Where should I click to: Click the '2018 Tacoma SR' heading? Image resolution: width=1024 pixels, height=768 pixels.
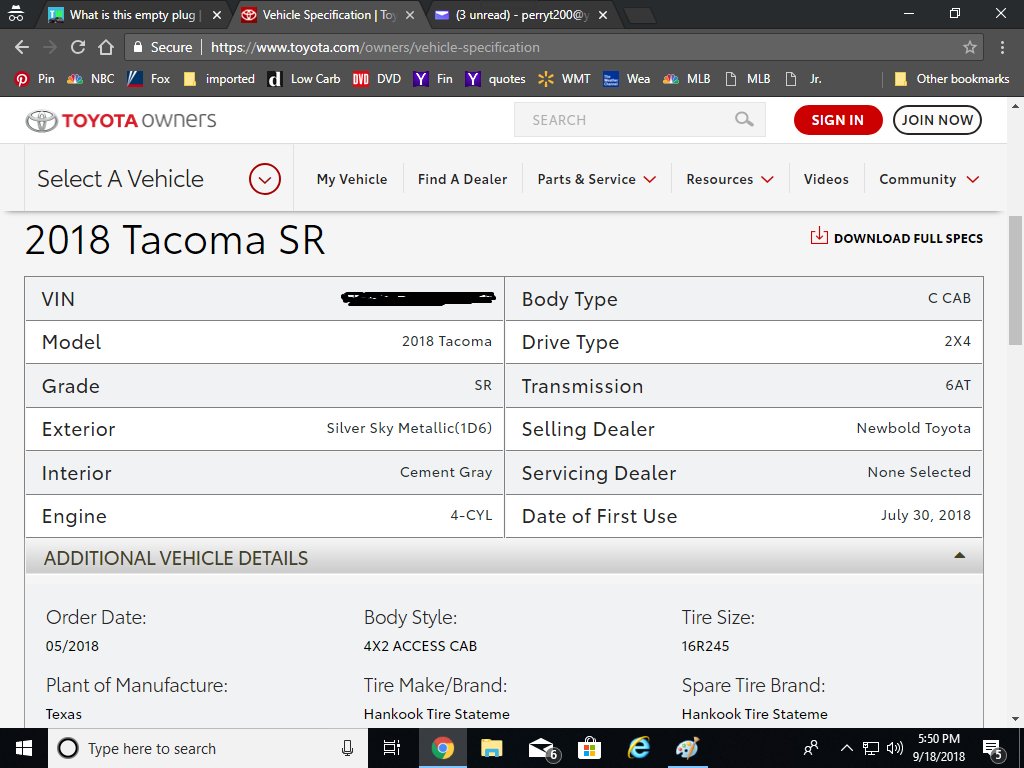pos(175,240)
